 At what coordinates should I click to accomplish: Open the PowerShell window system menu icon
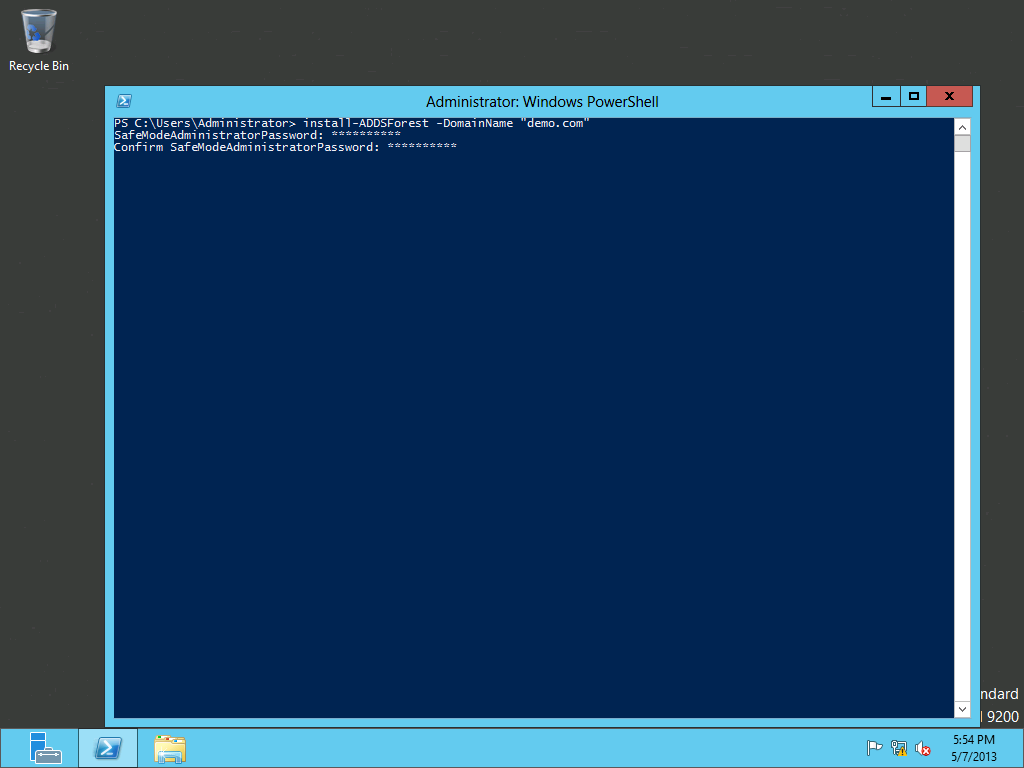pos(123,101)
